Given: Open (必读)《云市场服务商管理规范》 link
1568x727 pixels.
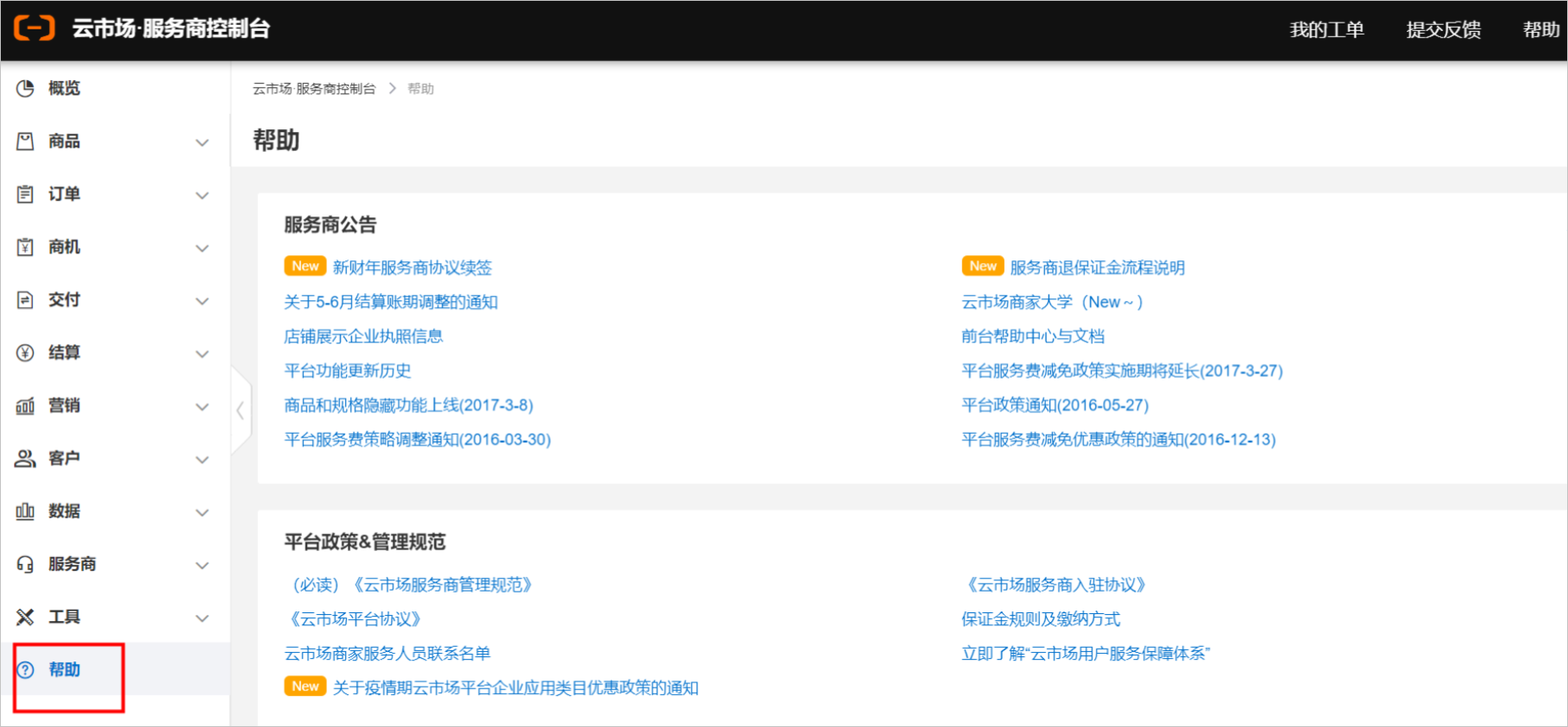Looking at the screenshot, I should 411,585.
